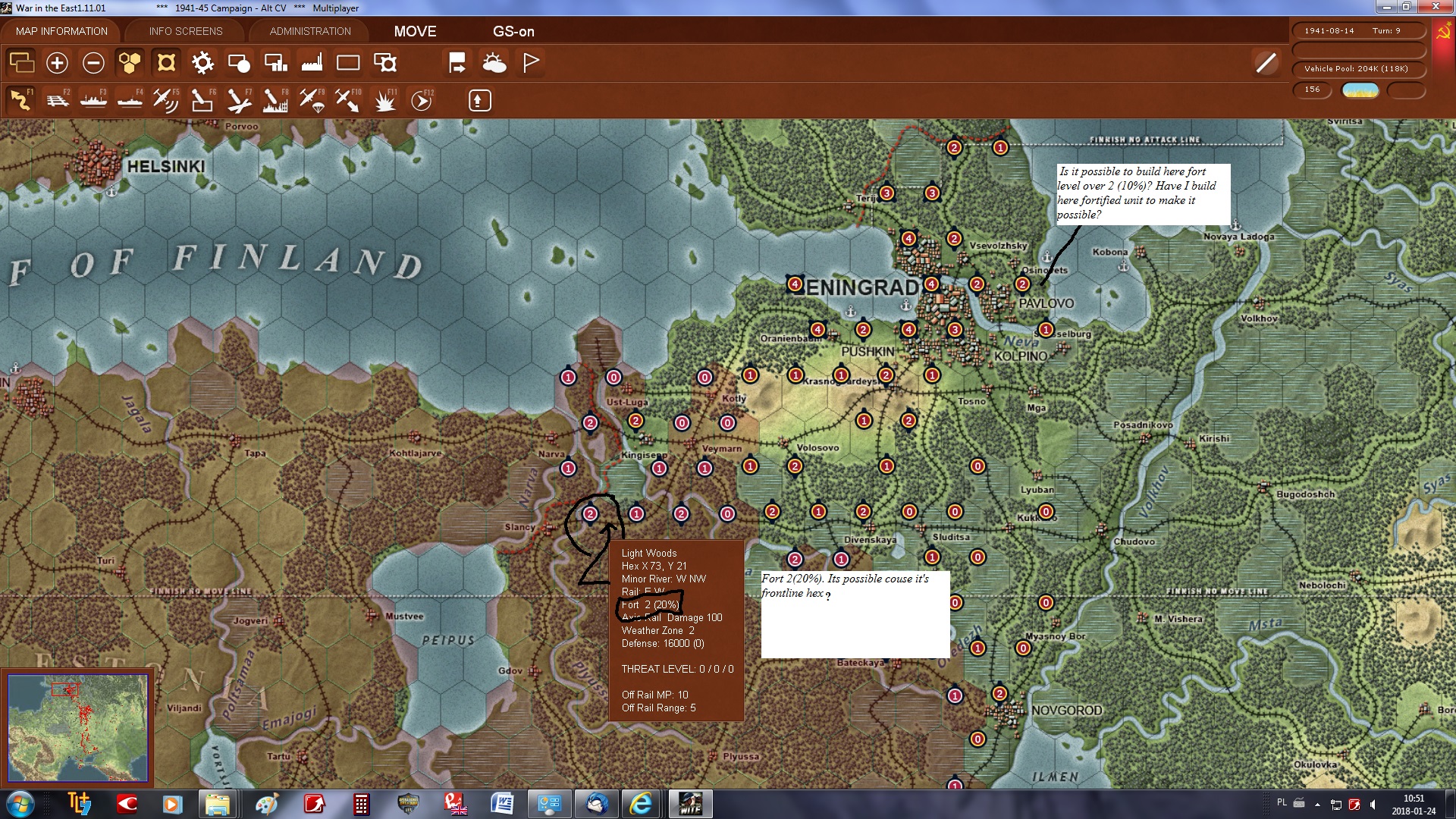Open the INFO SCREENS tab
Image resolution: width=1456 pixels, height=819 pixels.
pos(186,31)
